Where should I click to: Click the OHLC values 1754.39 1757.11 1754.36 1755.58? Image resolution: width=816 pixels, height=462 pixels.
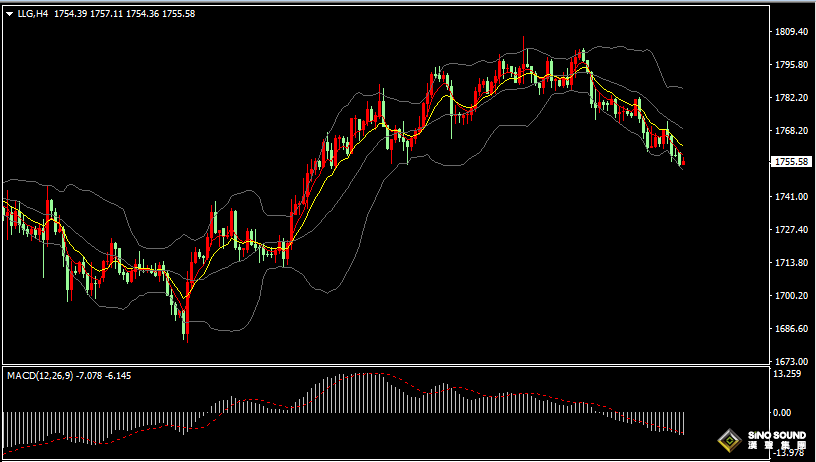click(x=124, y=14)
